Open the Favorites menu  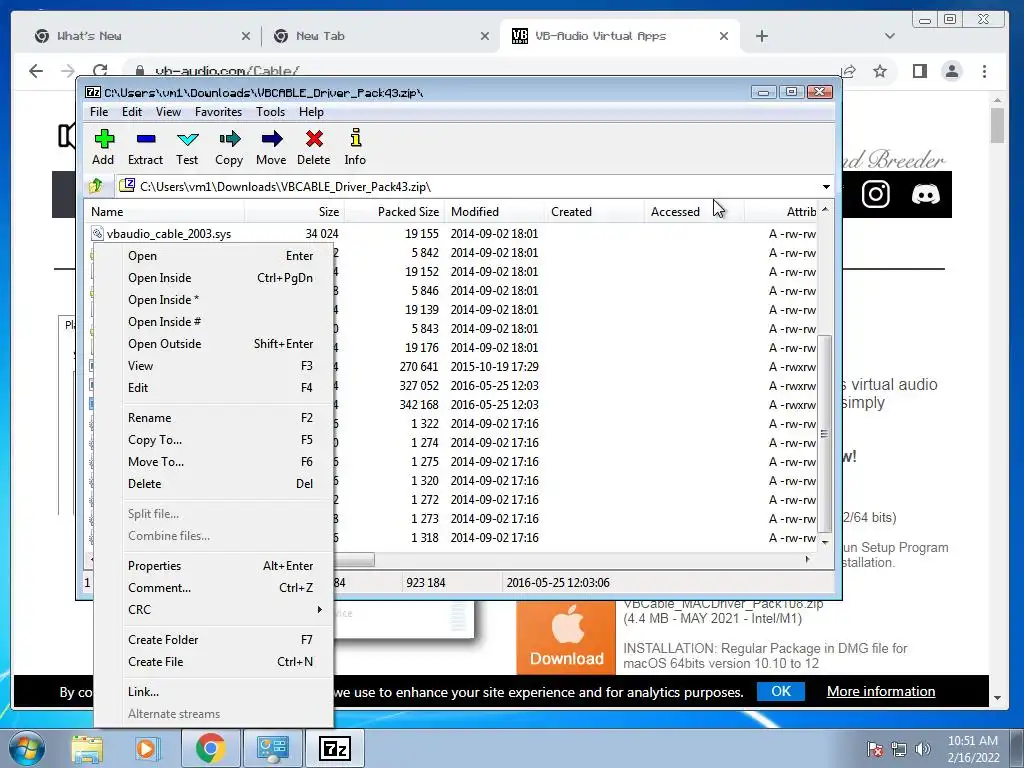point(218,112)
